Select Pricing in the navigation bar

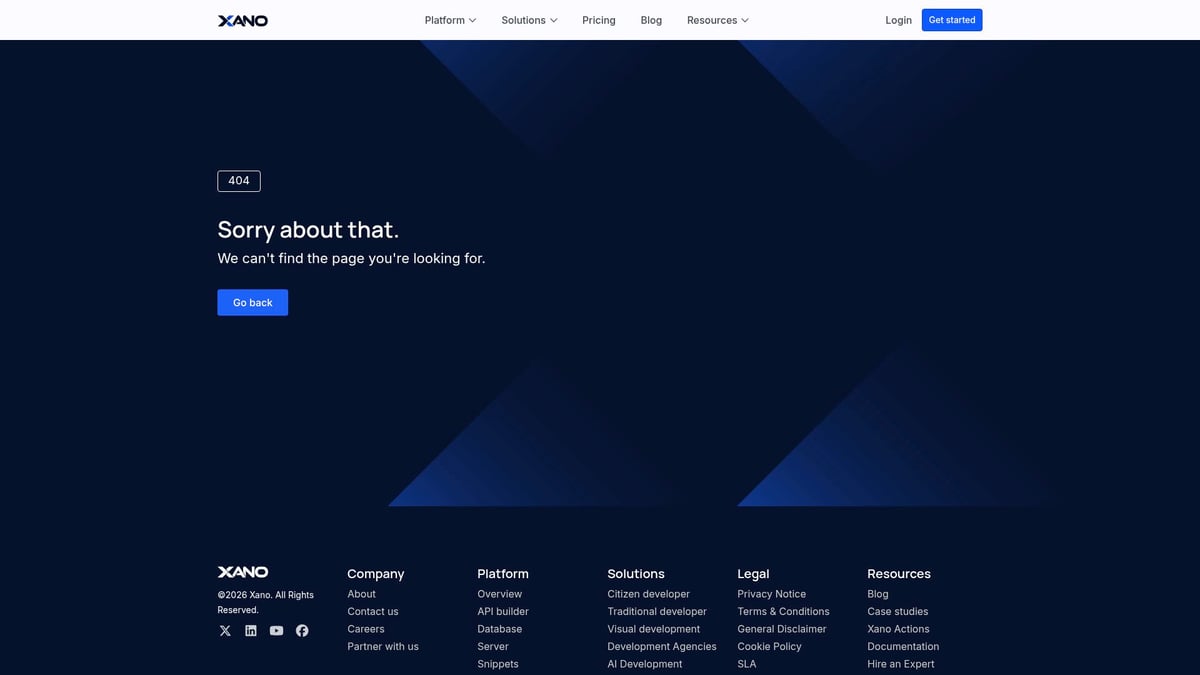598,19
